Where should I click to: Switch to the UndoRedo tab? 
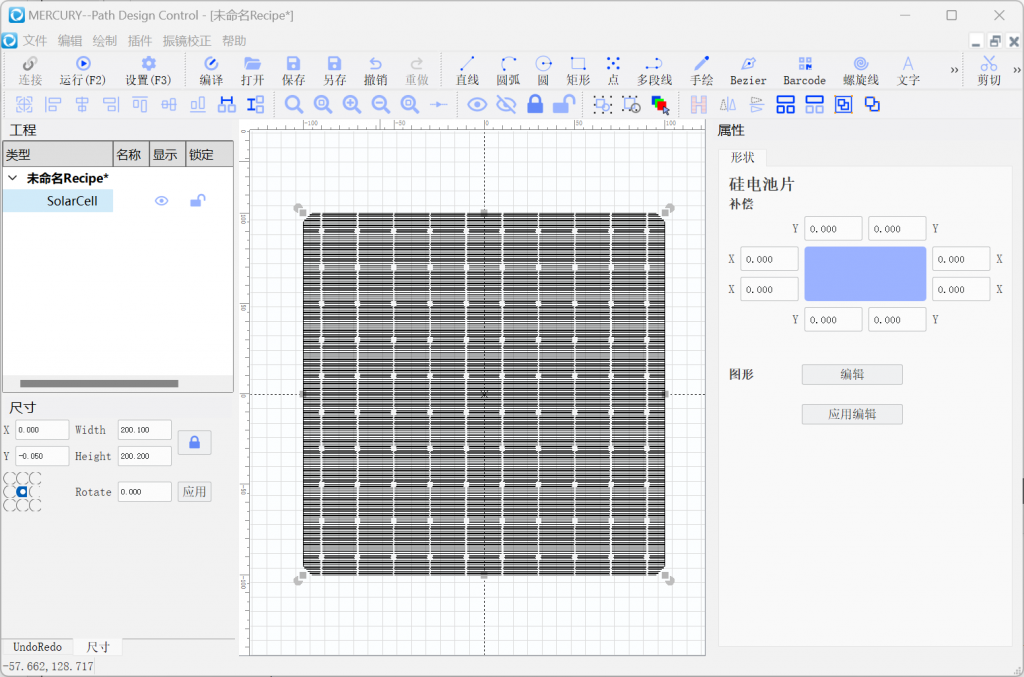pos(37,647)
